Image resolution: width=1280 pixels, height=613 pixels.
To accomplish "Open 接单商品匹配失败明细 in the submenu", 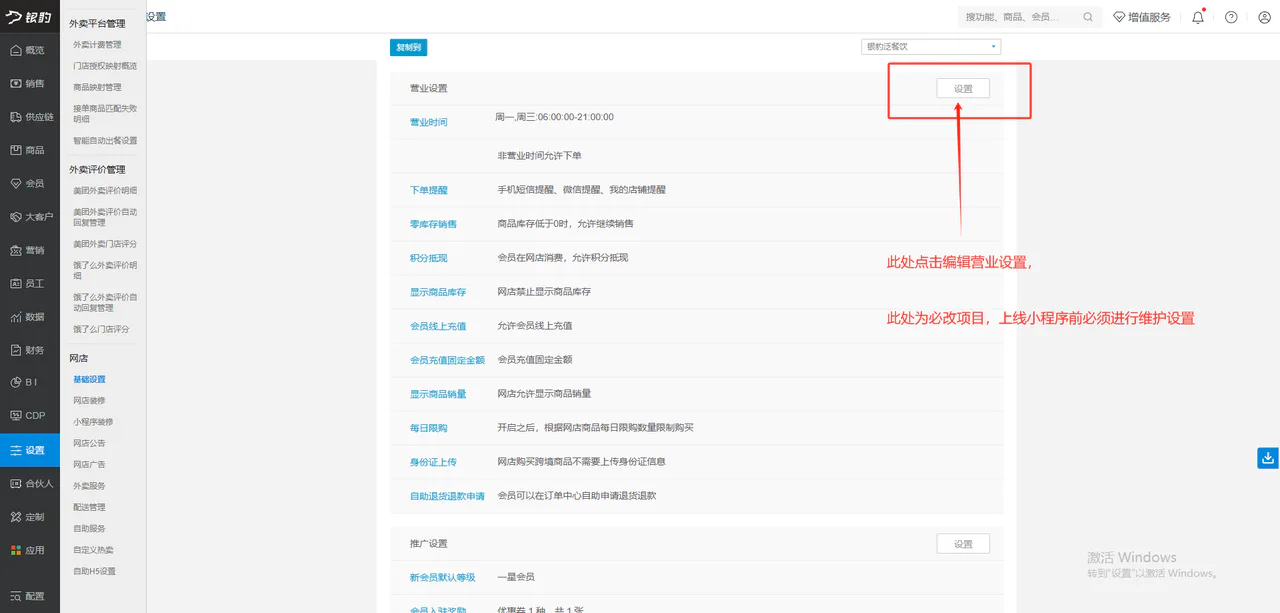I will tap(105, 113).
